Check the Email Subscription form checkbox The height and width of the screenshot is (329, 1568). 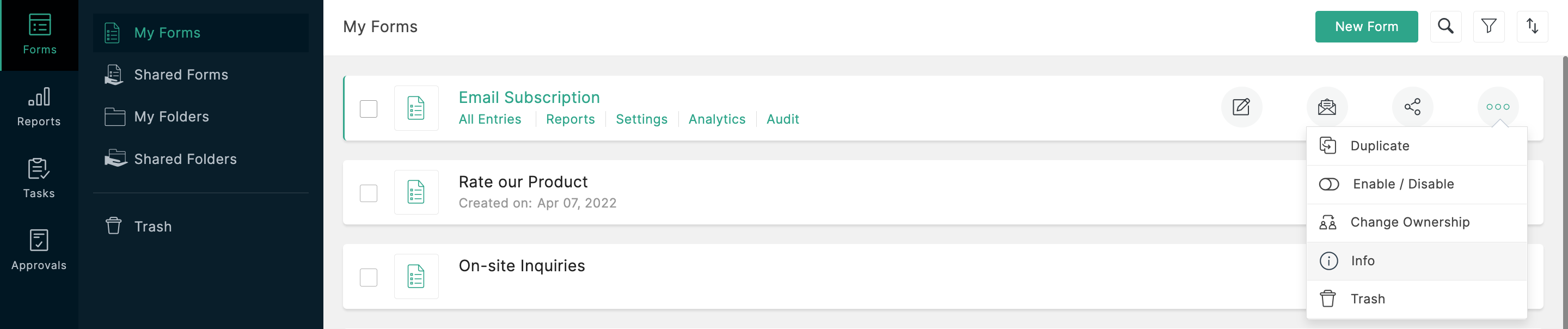(368, 109)
